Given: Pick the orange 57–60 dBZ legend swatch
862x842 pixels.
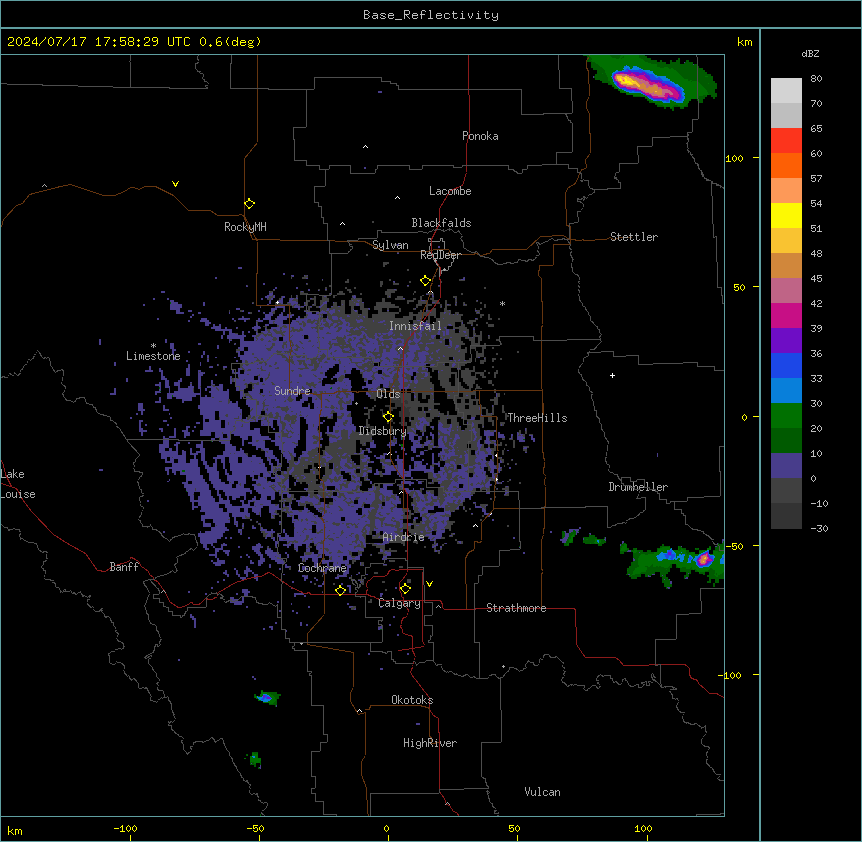Looking at the screenshot, I should pos(786,165).
